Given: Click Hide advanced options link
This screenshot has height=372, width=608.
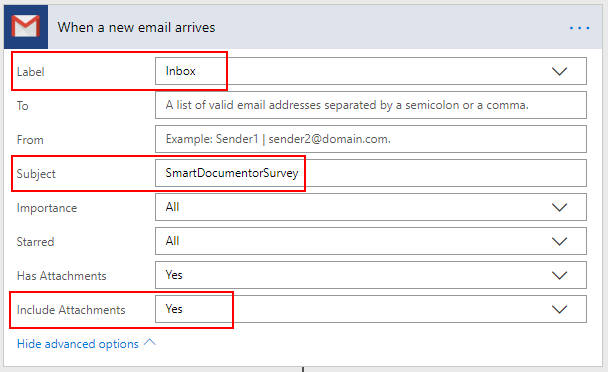Looking at the screenshot, I should (78, 344).
